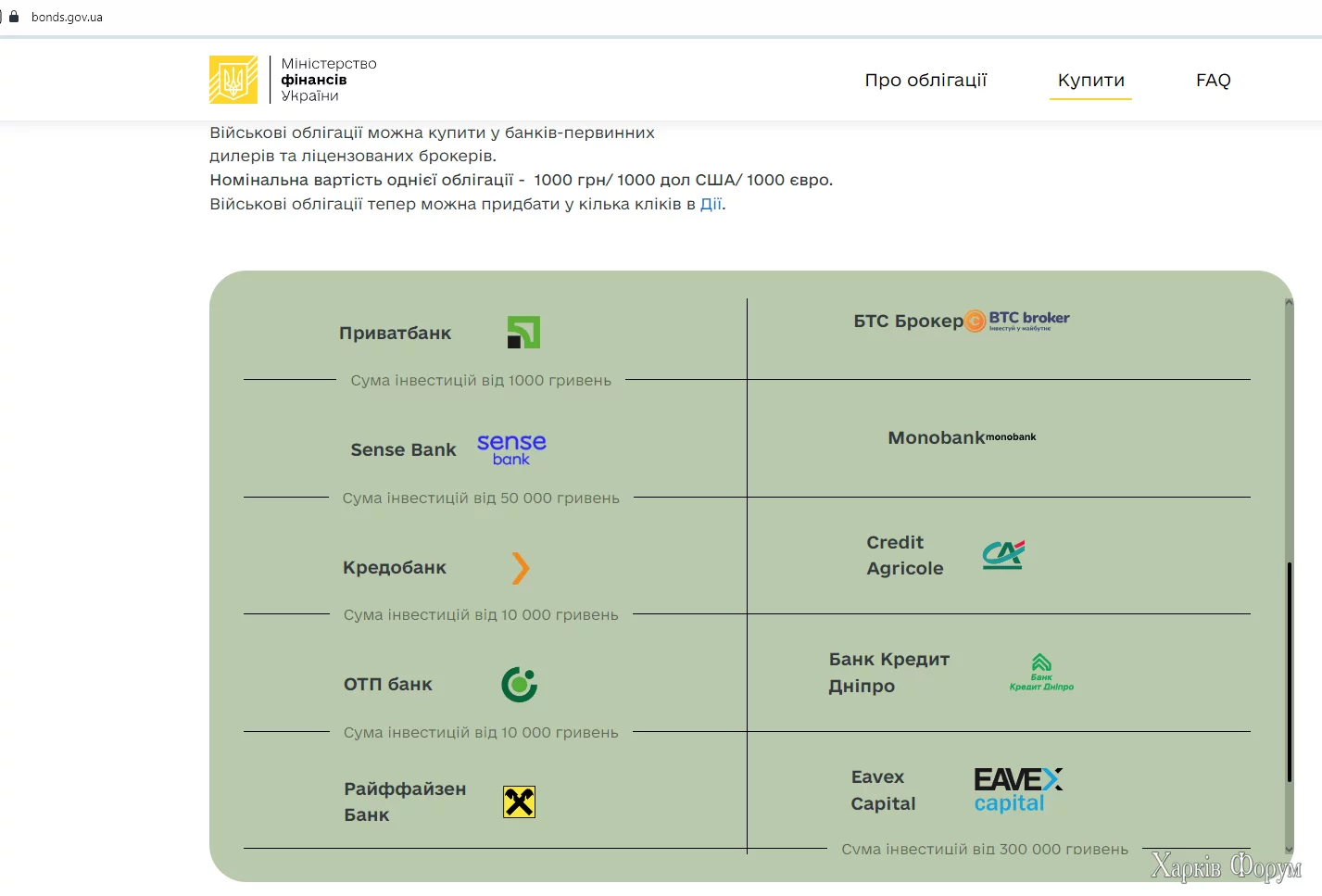Click 'Сума інвестицій від 10 000 гривень' under ОТП банк
This screenshot has height=896, width=1322.
pos(481,733)
